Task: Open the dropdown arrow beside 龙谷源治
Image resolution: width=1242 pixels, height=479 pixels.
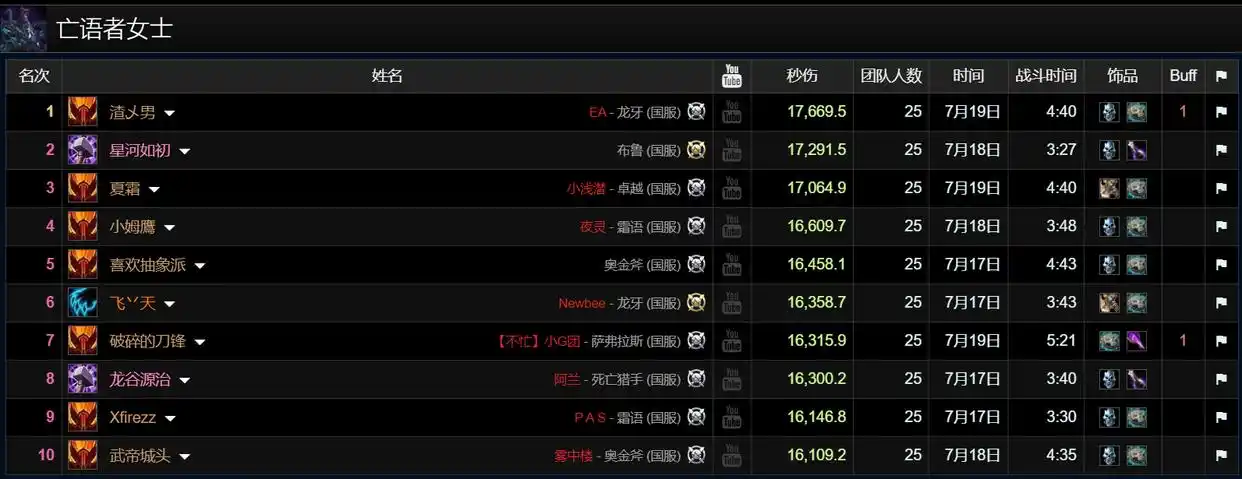Action: [184, 381]
